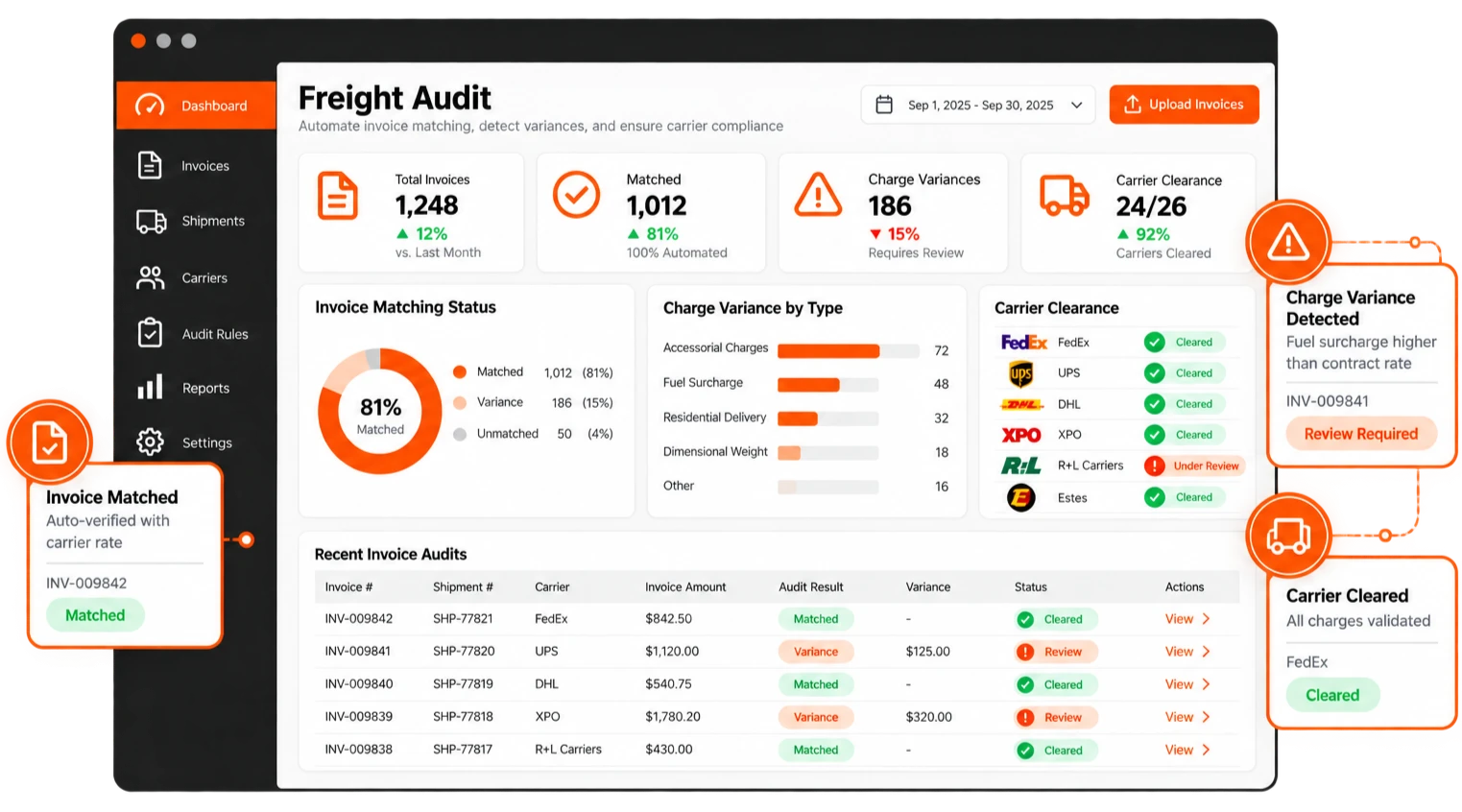The width and height of the screenshot is (1462, 812).
Task: Open the date range dropdown chevron
Action: click(x=1077, y=106)
